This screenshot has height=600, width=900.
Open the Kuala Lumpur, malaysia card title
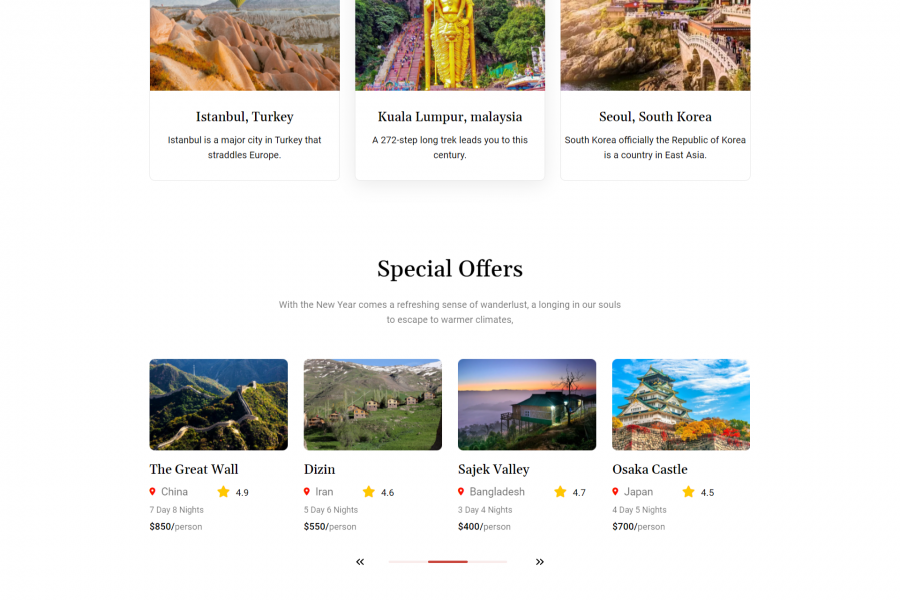(x=450, y=117)
